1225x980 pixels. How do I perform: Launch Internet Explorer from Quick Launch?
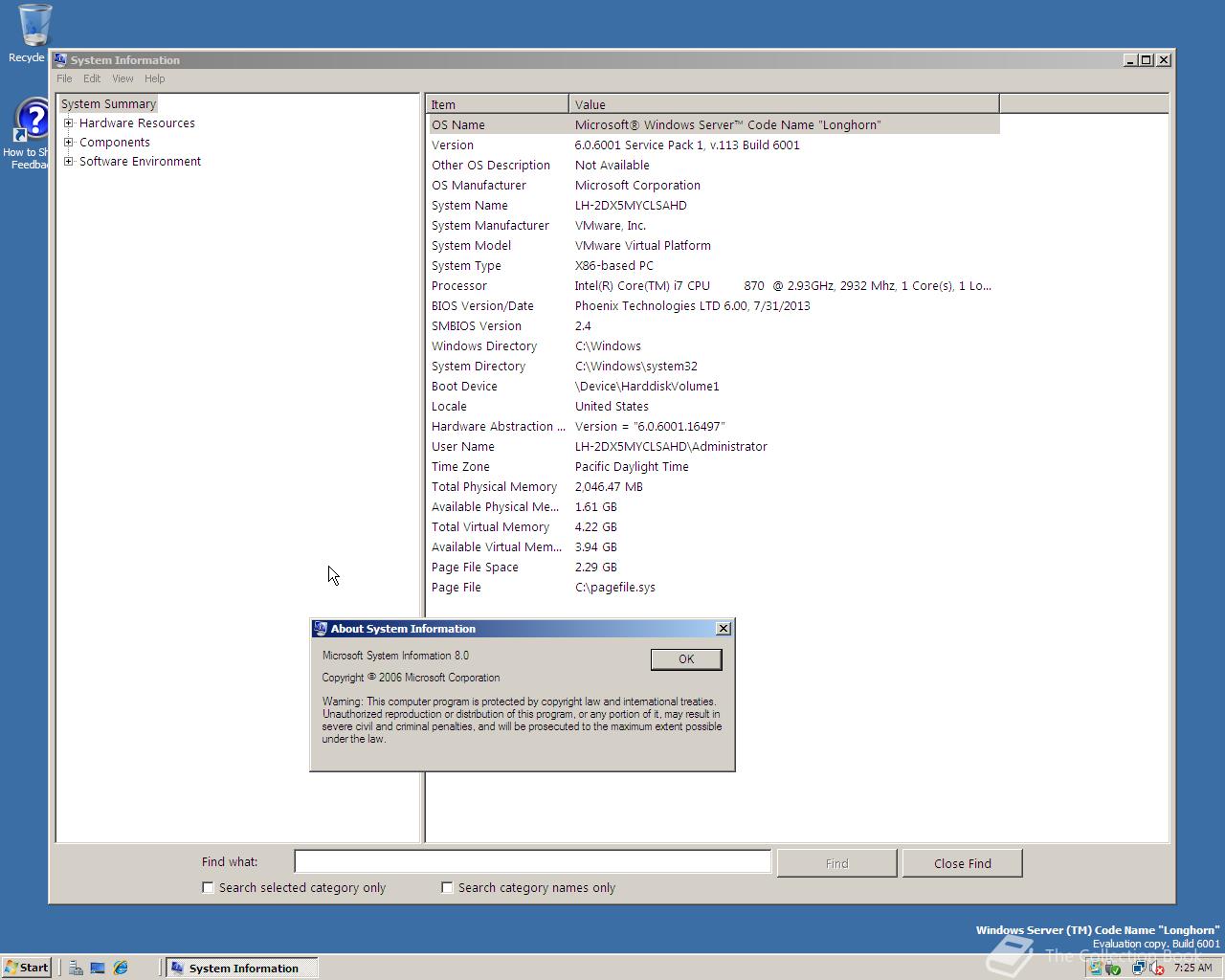(121, 968)
